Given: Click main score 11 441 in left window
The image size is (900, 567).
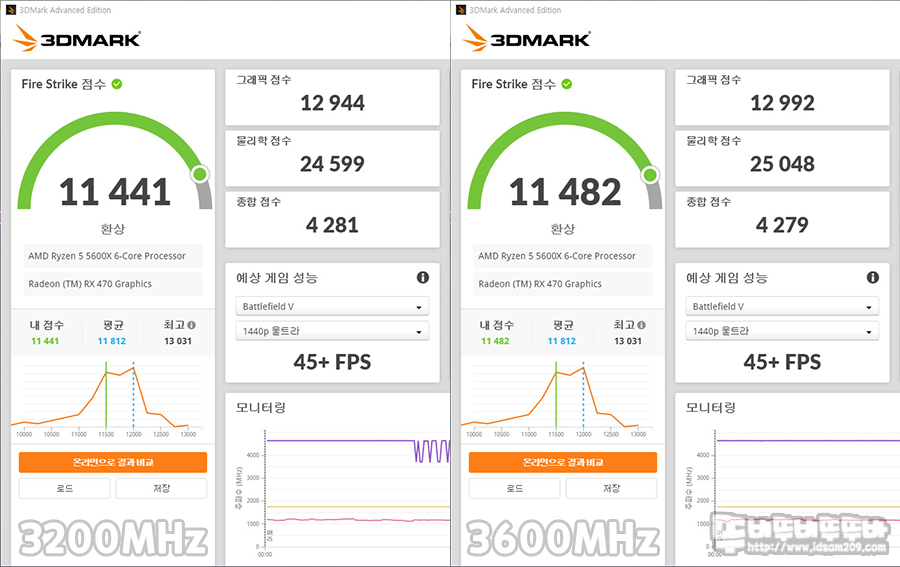Looking at the screenshot, I should (x=115, y=192).
